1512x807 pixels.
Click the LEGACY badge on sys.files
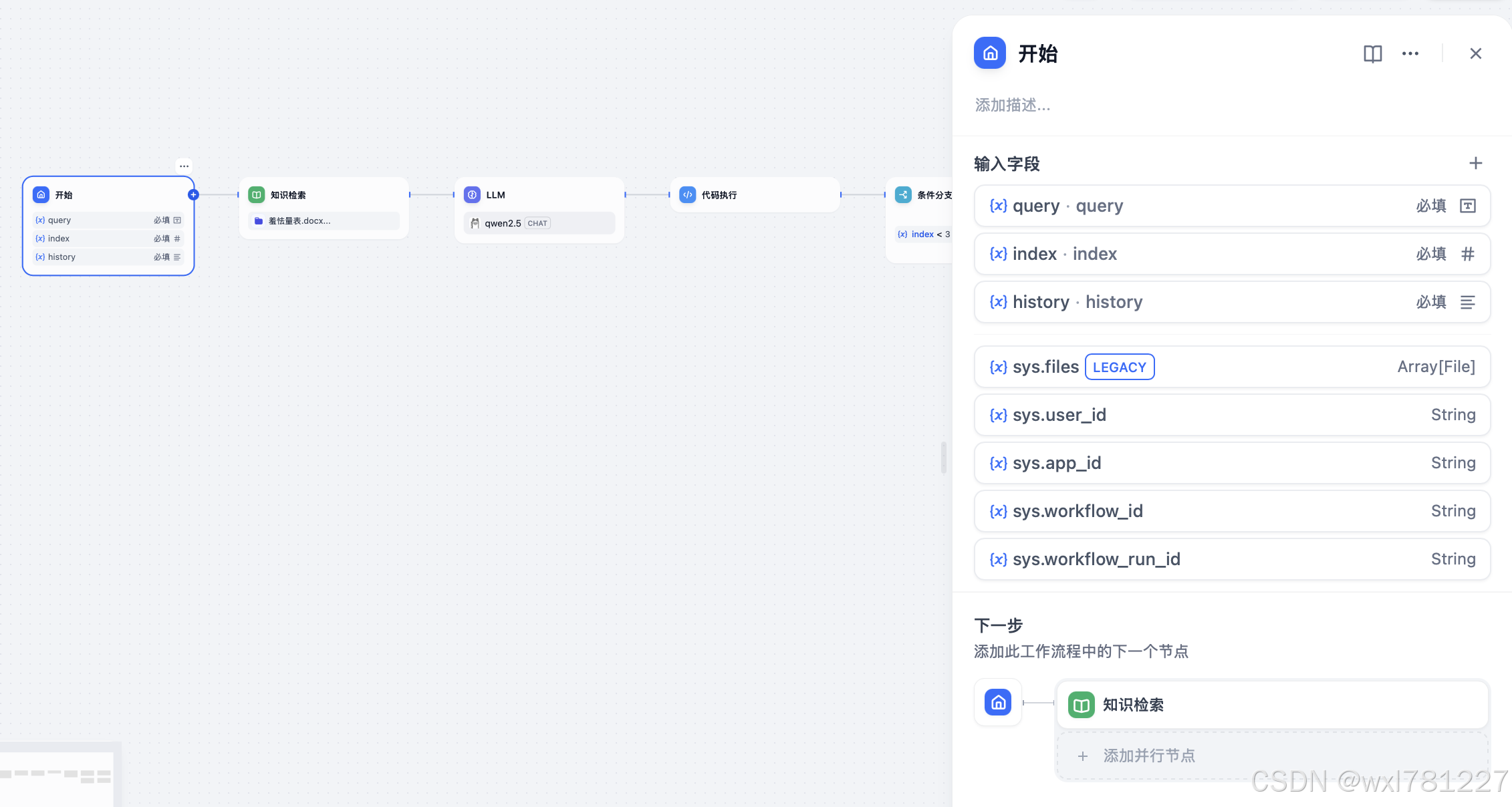pos(1120,367)
